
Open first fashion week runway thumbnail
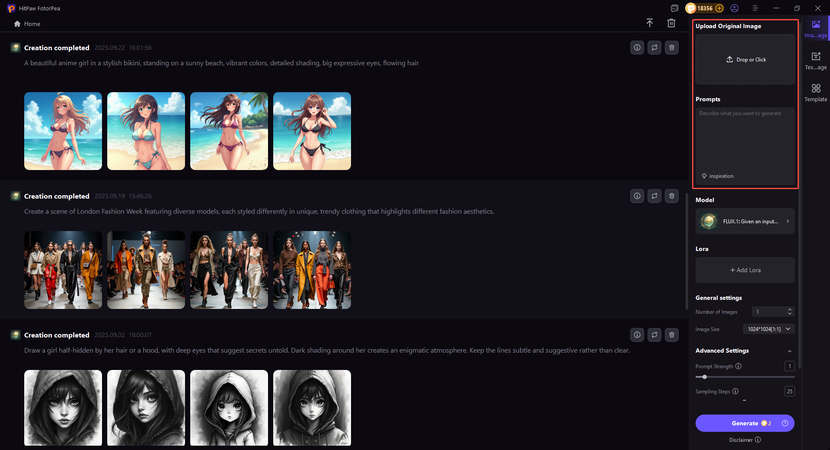(63, 270)
